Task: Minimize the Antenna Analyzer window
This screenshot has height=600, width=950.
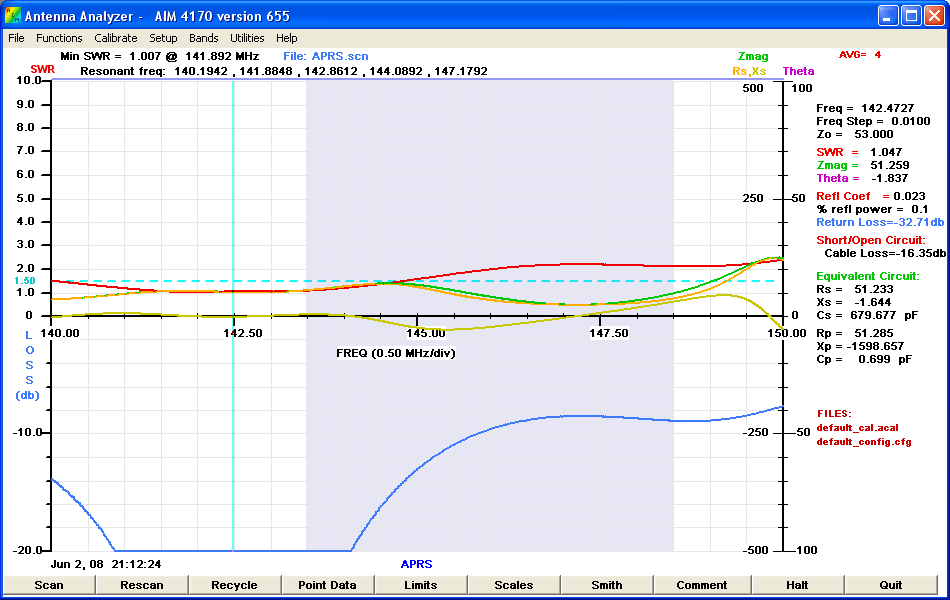Action: 888,16
